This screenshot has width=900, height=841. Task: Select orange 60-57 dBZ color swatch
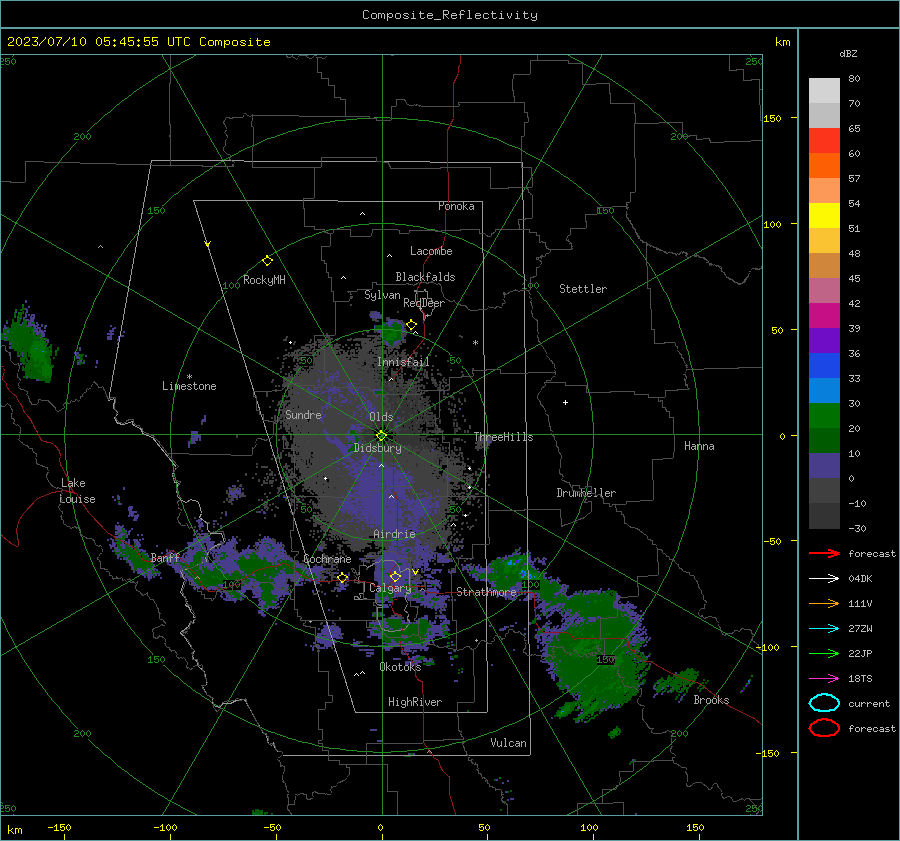[x=824, y=165]
